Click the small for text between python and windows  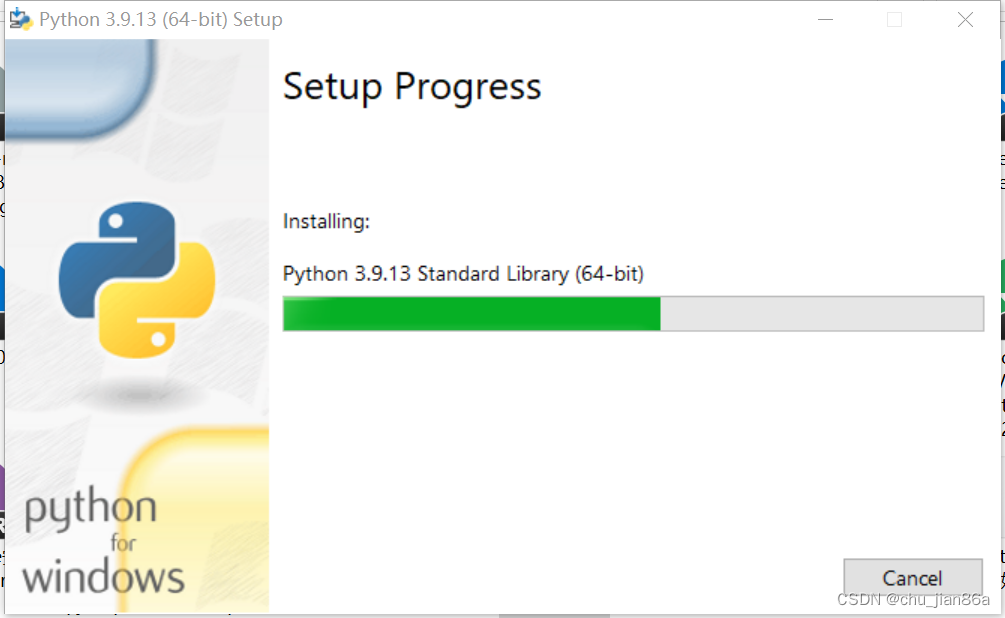123,544
